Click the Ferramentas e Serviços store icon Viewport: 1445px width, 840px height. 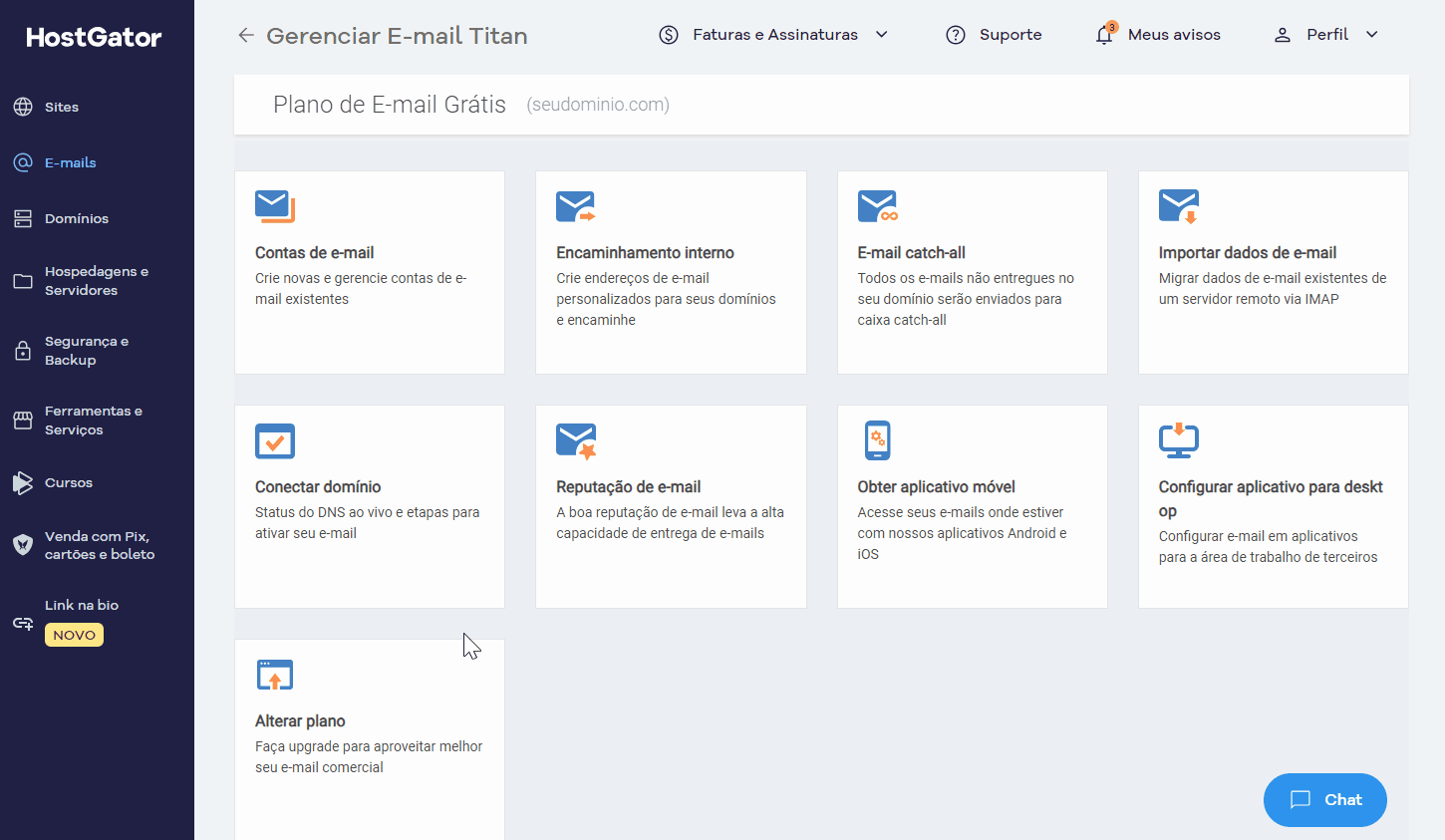[23, 420]
